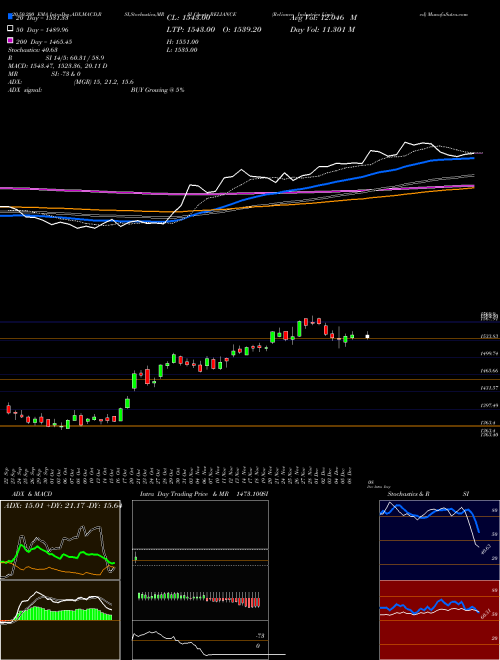This screenshot has width=500, height=660.
Task: Click the 'Stochastics & R SI' panel title
Action: click(428, 494)
